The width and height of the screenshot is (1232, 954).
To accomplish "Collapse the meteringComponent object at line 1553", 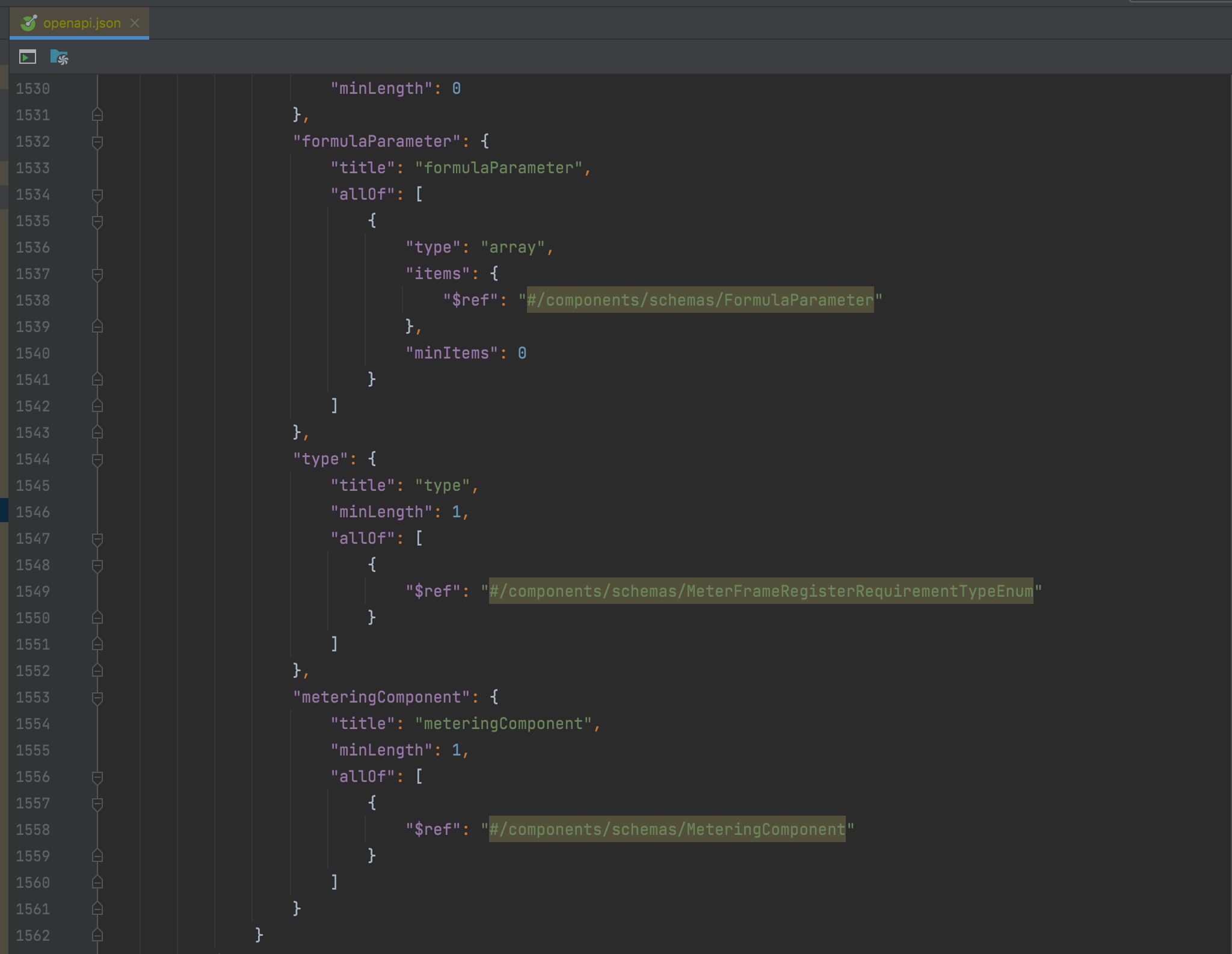I will tap(97, 697).
